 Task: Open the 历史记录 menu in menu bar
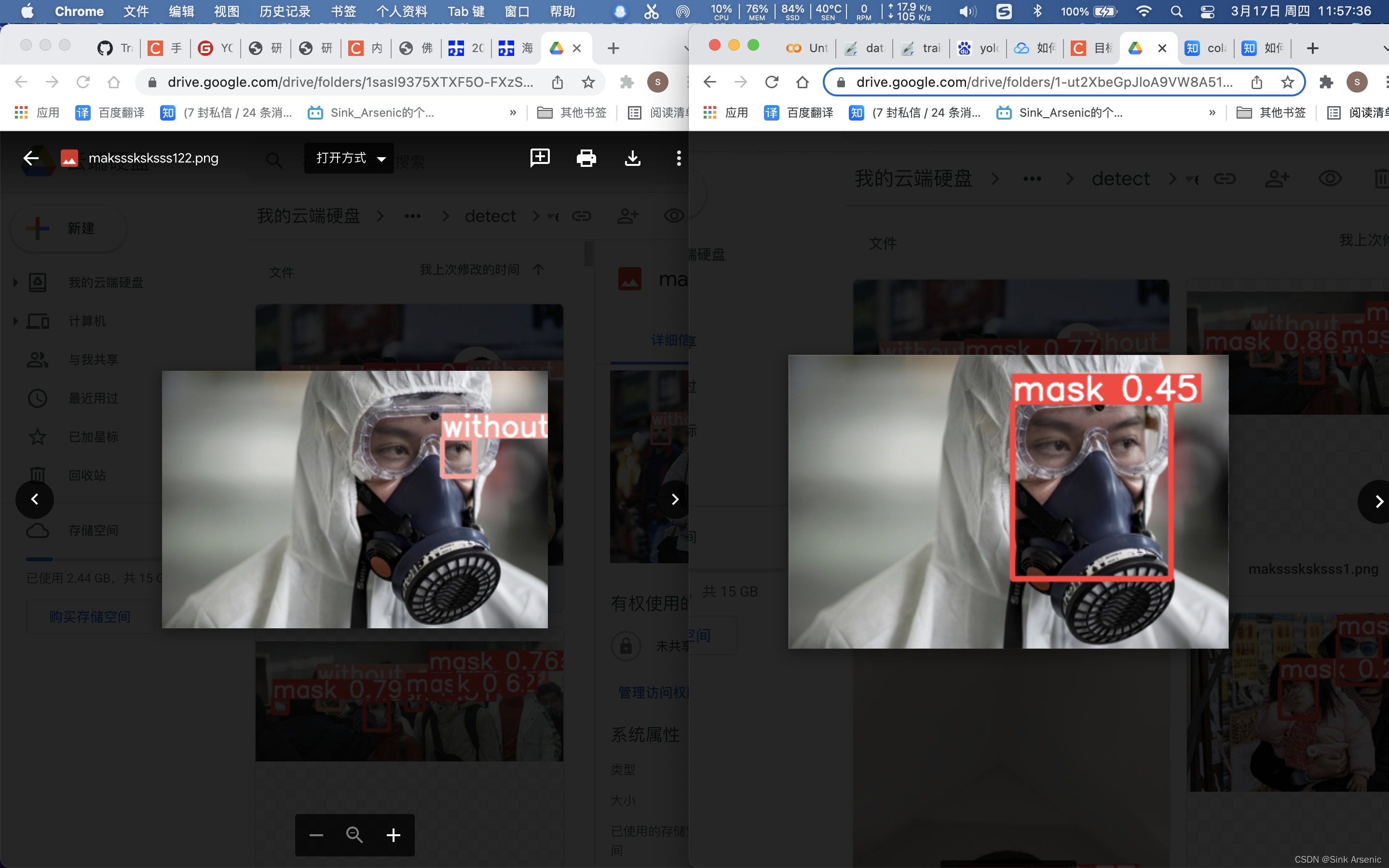(285, 12)
